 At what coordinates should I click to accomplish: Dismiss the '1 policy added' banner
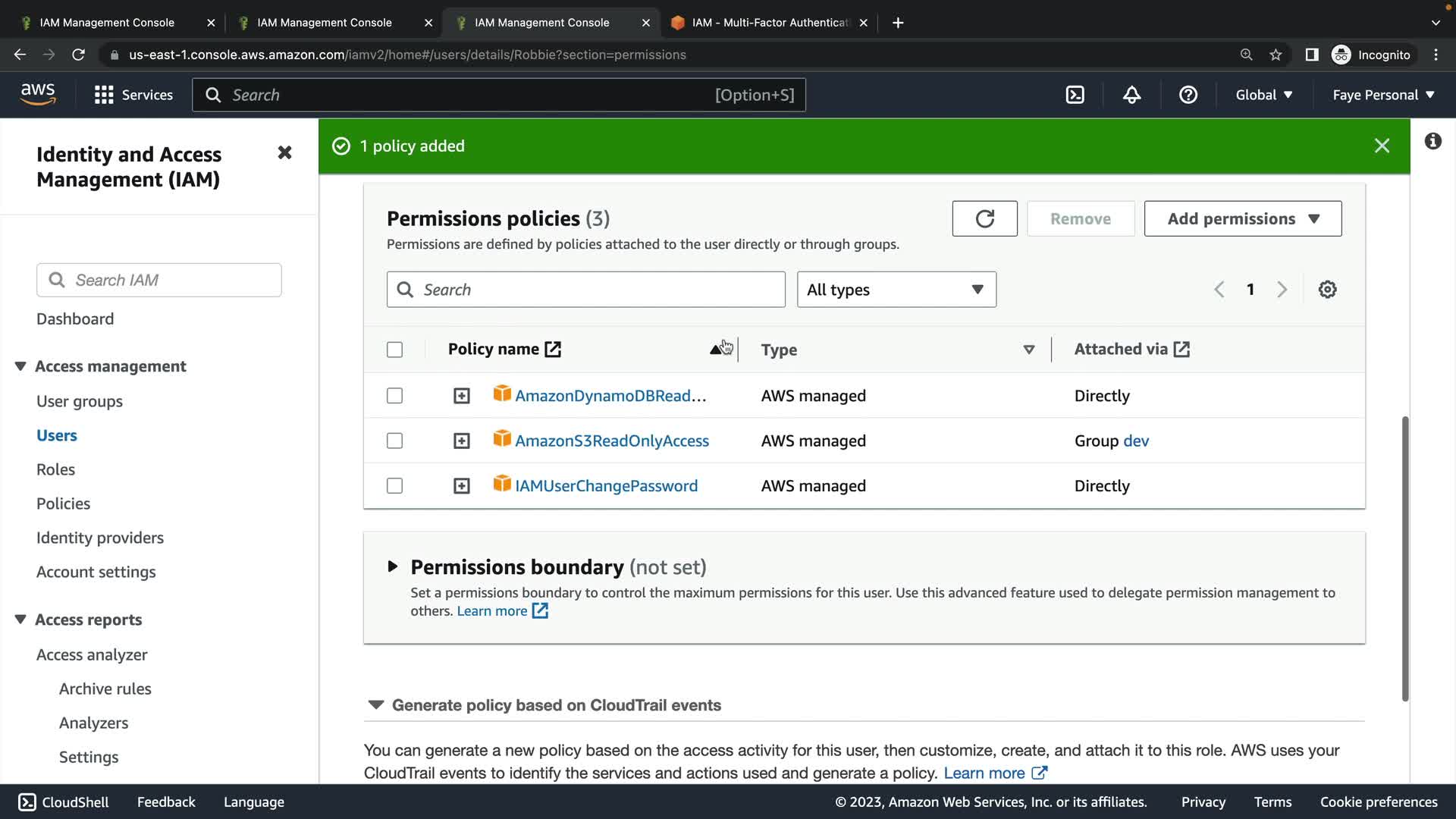(x=1382, y=146)
